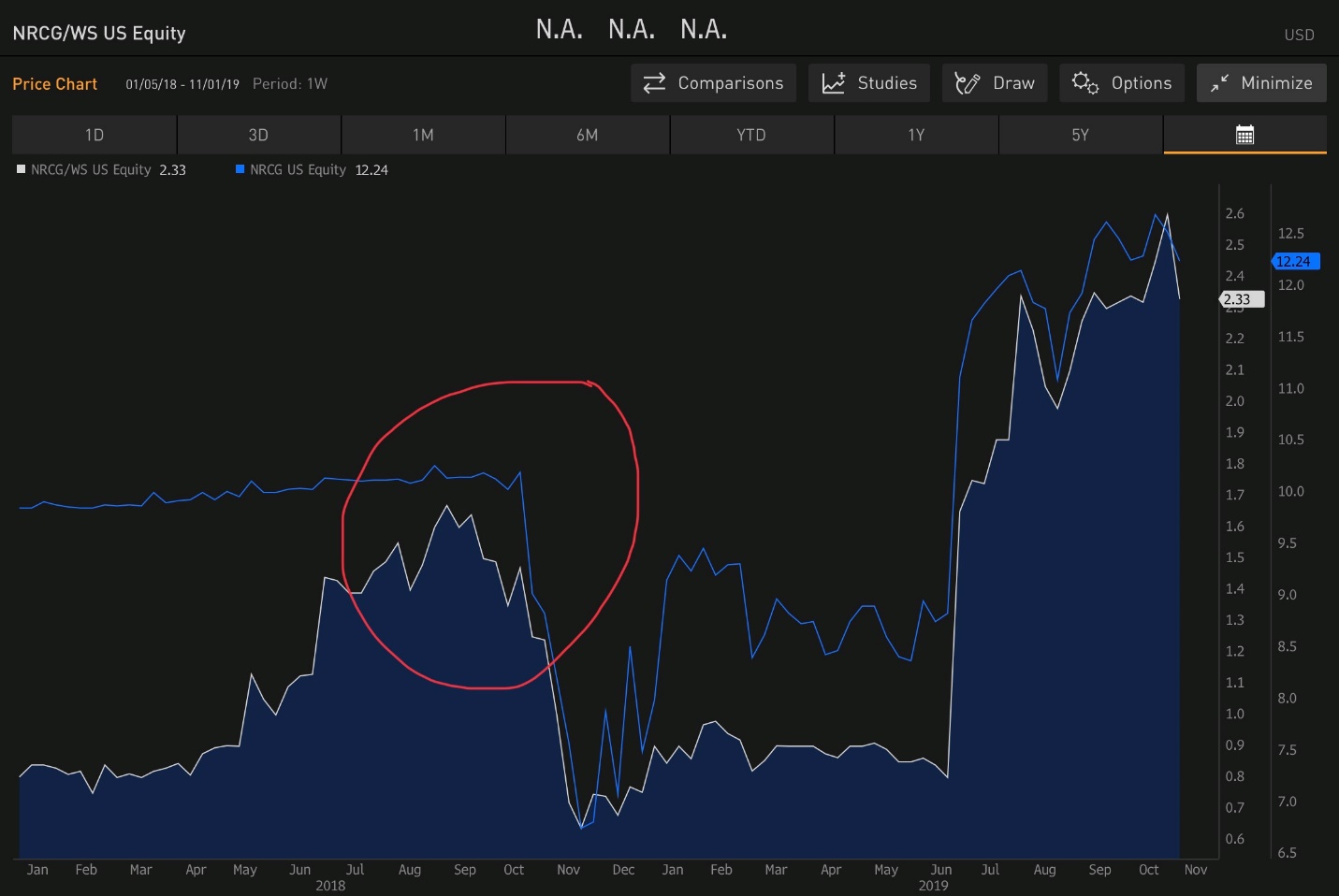The height and width of the screenshot is (896, 1339).
Task: Open the Studies menu
Action: coord(869,83)
